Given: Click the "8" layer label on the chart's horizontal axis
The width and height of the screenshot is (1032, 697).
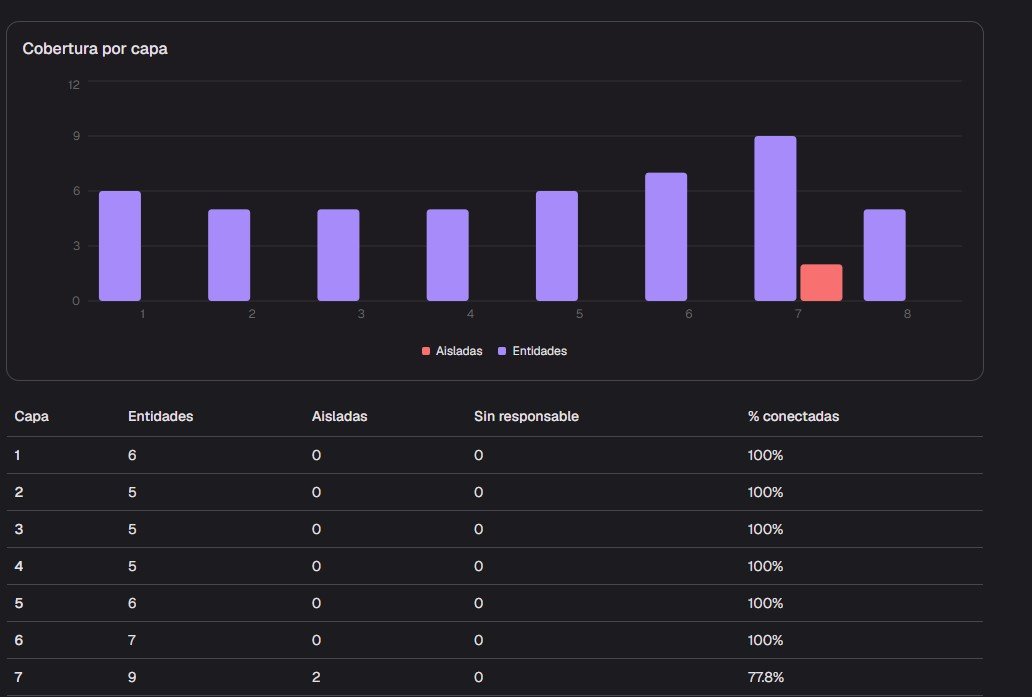Looking at the screenshot, I should [x=907, y=314].
